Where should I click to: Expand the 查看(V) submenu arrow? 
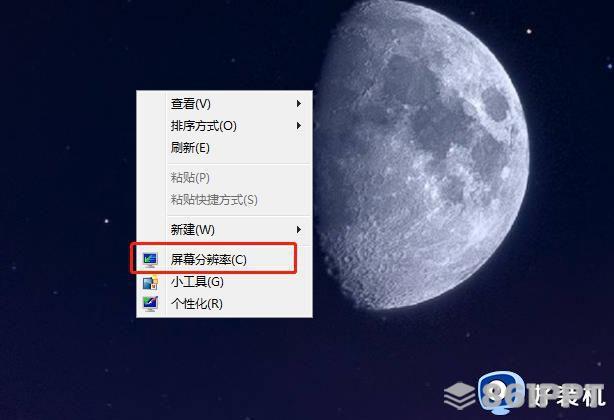[x=299, y=104]
